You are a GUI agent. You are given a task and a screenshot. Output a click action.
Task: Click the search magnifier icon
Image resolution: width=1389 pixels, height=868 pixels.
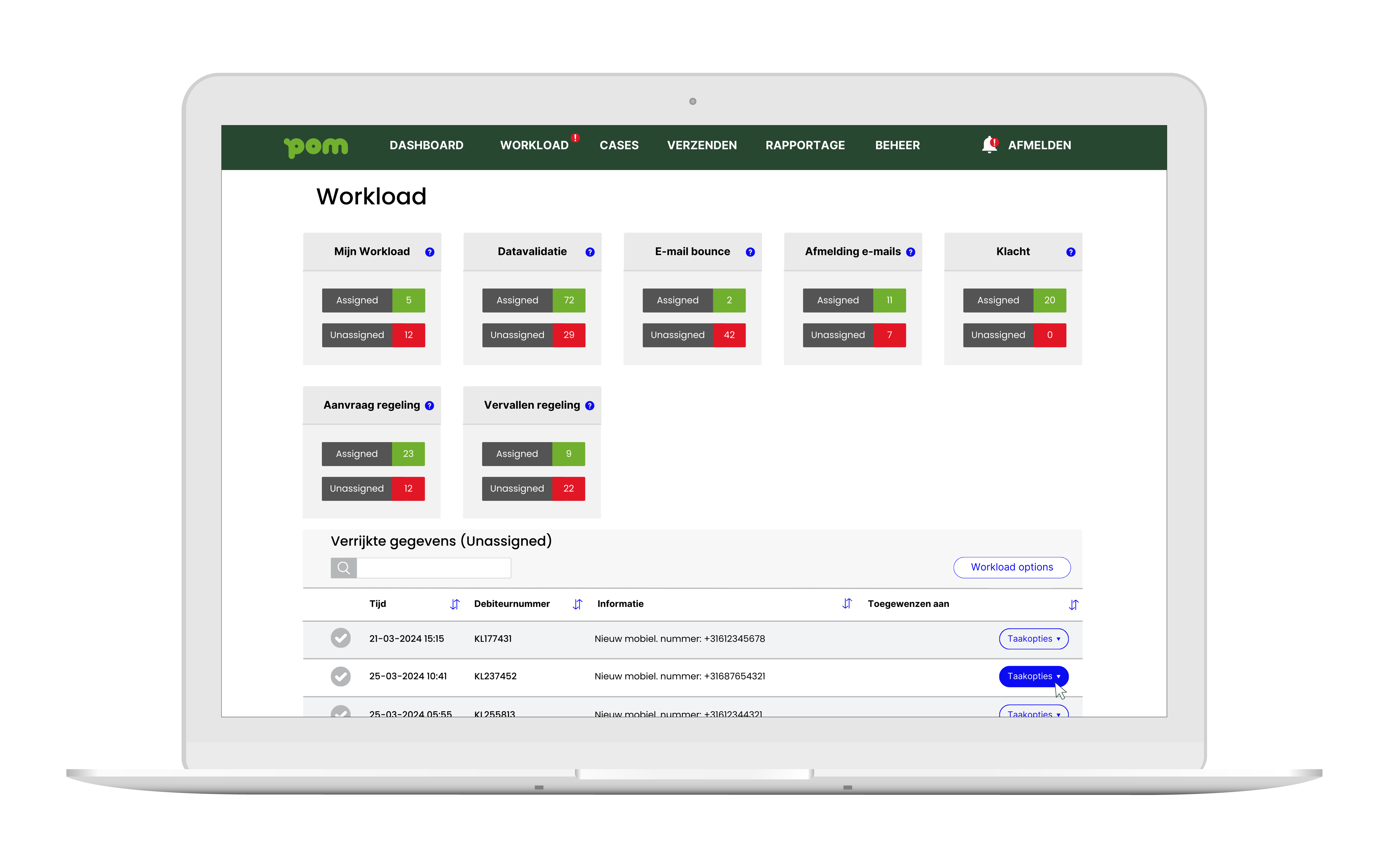tap(343, 568)
